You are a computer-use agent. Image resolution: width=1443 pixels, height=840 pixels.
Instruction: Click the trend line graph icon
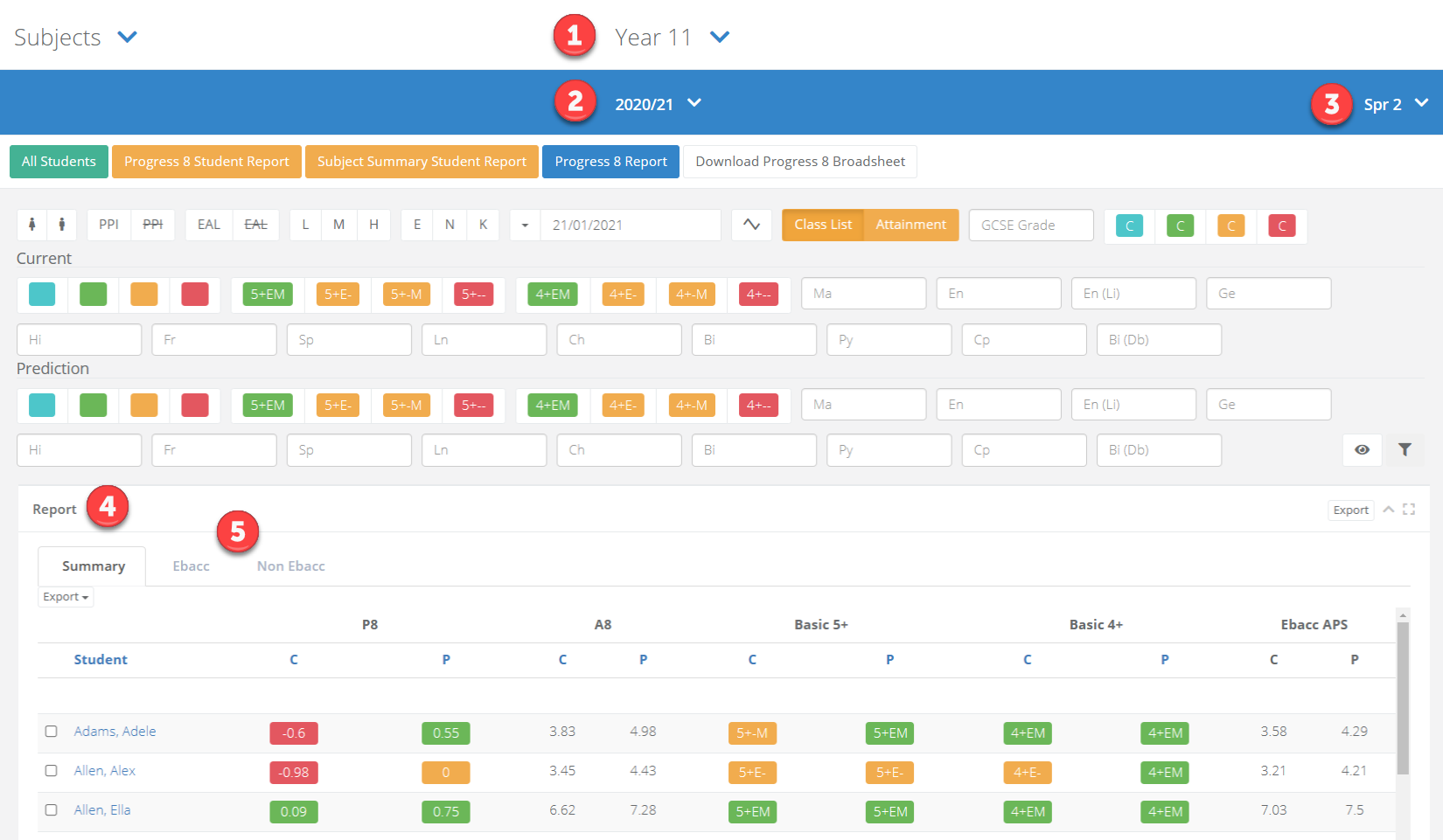[752, 225]
